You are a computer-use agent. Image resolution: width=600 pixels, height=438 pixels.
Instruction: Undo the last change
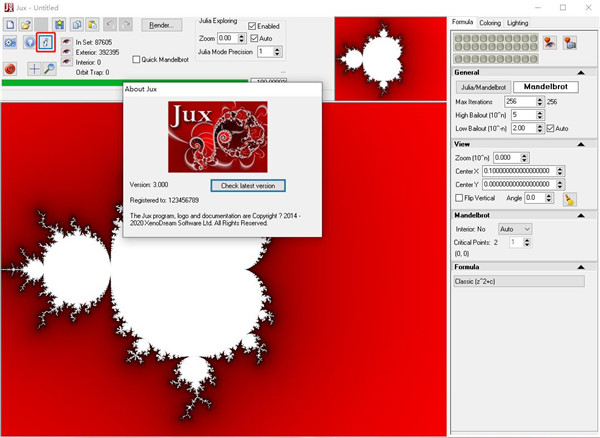[110, 25]
